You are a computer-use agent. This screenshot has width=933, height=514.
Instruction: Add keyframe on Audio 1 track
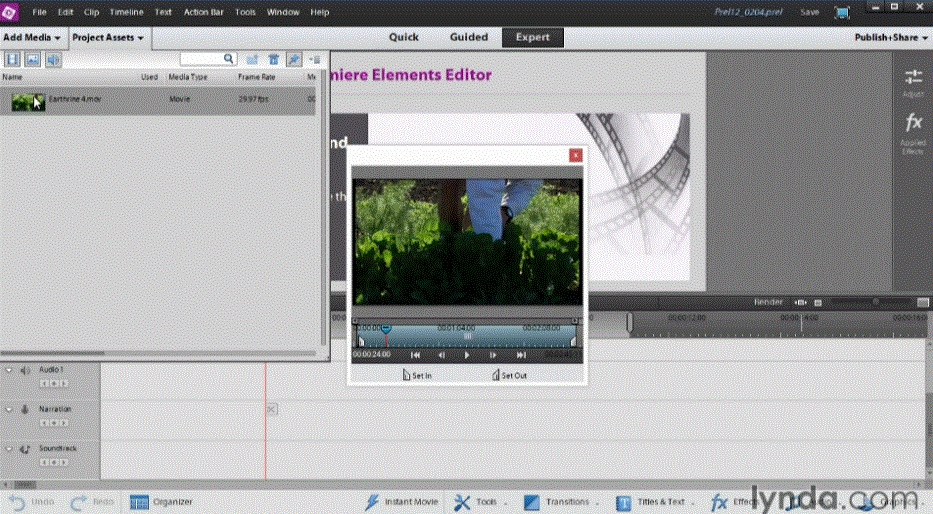[x=54, y=384]
